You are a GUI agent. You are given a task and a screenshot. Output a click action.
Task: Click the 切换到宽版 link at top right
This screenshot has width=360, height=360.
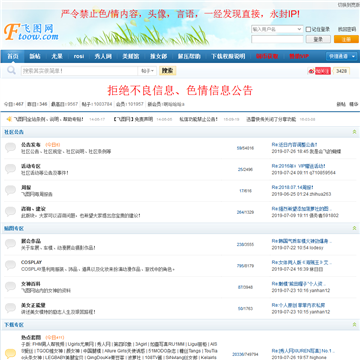click(x=349, y=5)
